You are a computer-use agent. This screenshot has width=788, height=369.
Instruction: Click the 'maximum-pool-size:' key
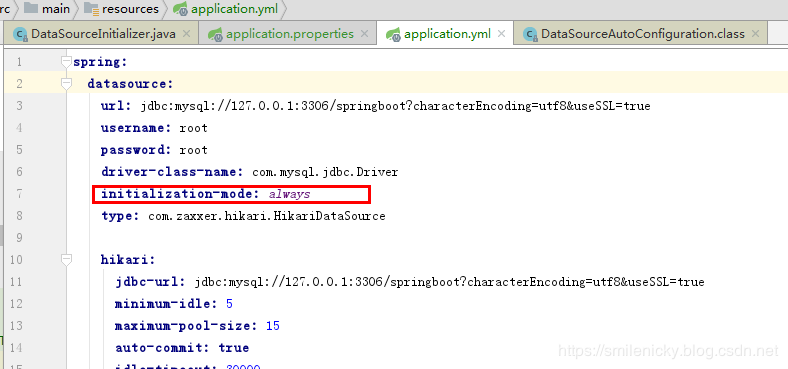click(186, 326)
